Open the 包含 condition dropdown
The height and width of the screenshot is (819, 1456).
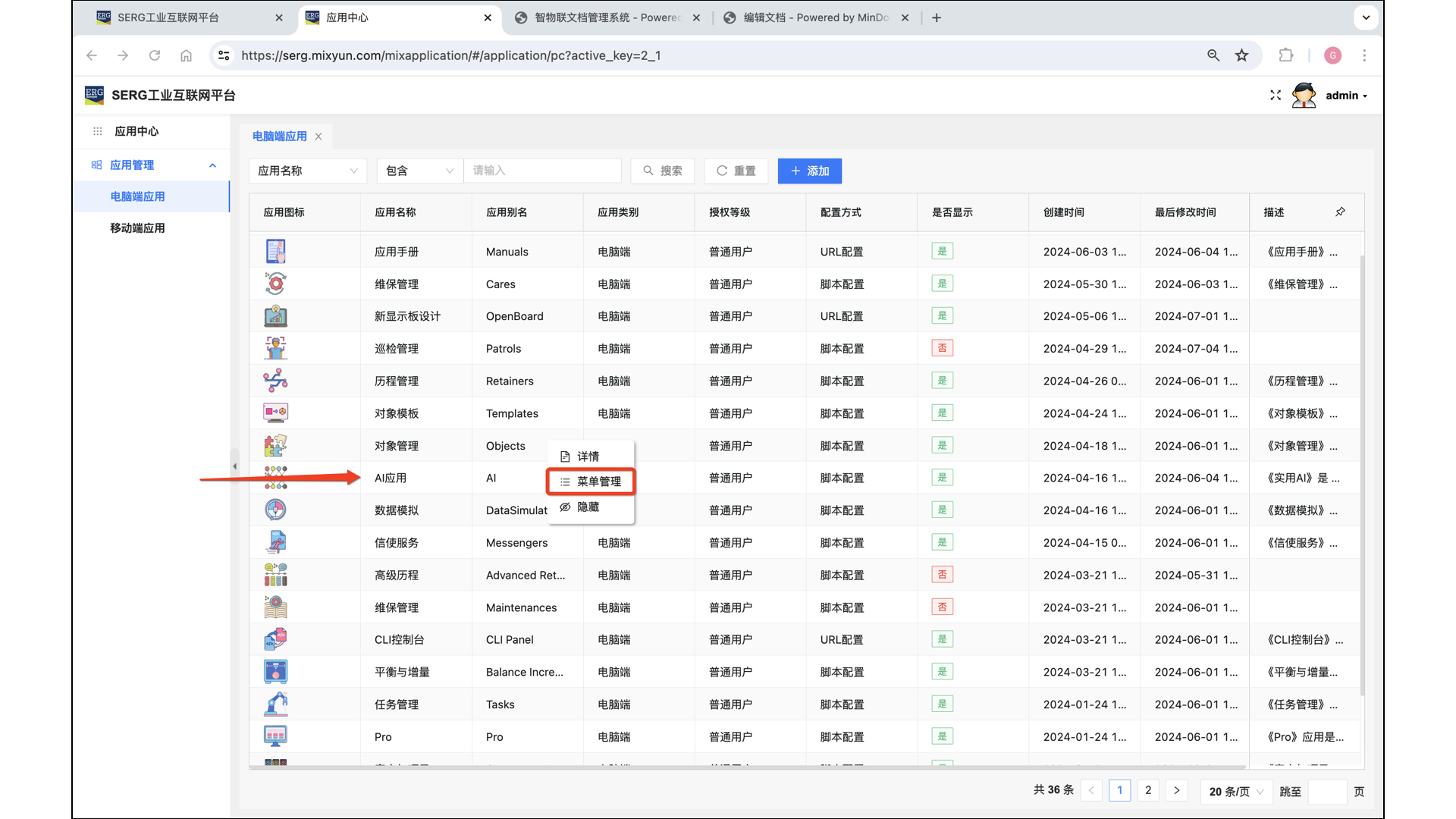[x=419, y=171]
